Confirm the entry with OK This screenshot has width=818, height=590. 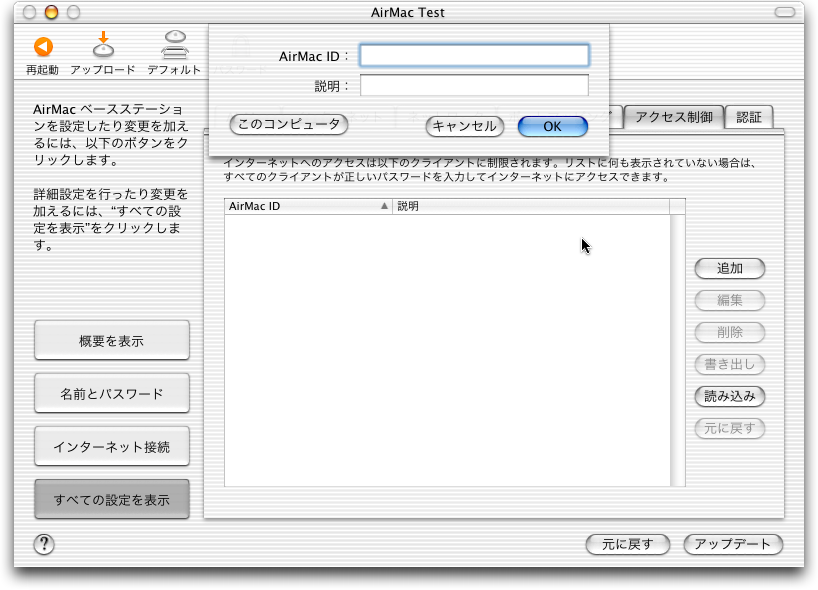coord(552,126)
